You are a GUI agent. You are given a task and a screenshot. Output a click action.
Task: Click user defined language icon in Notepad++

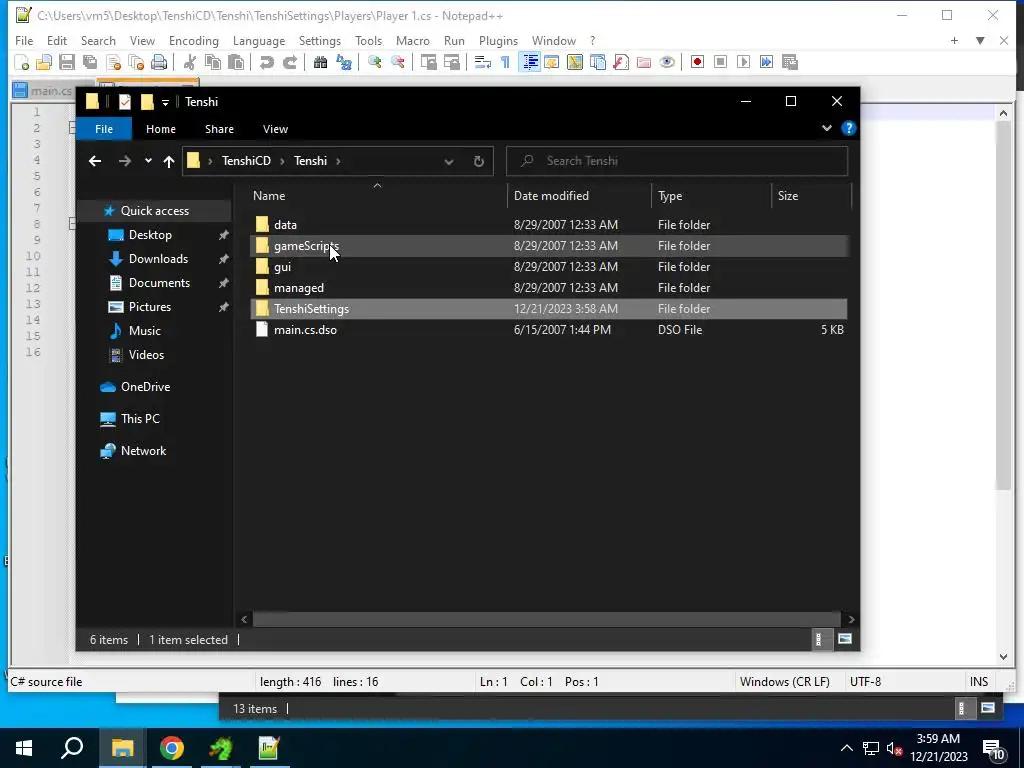(552, 62)
